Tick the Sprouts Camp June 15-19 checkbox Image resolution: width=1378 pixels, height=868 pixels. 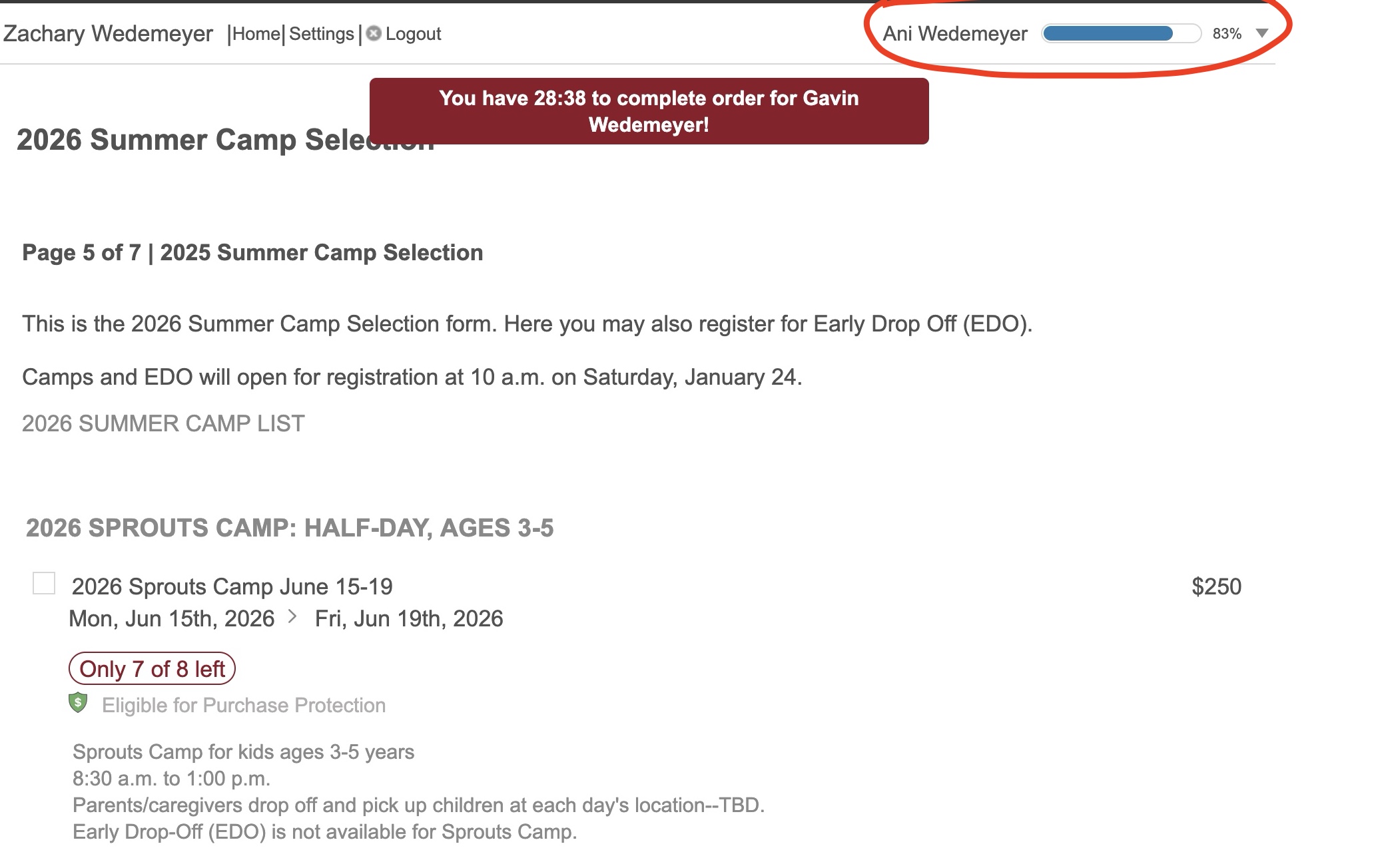click(44, 583)
